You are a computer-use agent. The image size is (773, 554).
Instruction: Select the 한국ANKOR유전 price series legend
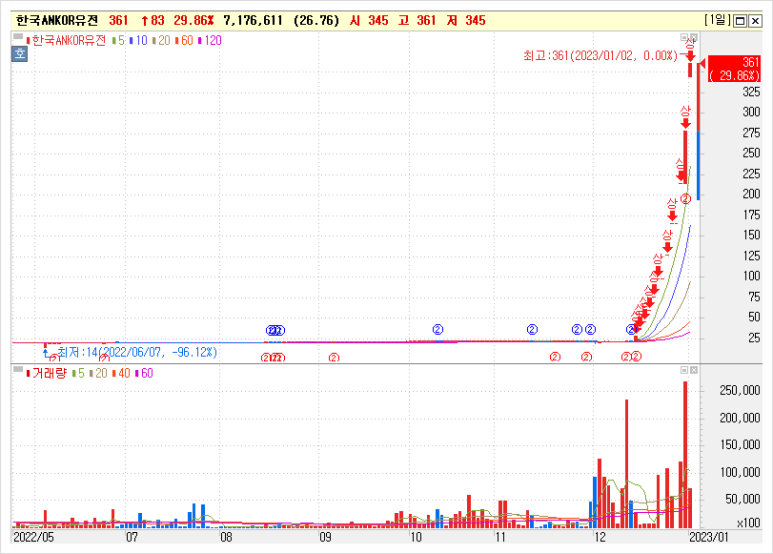pos(66,40)
